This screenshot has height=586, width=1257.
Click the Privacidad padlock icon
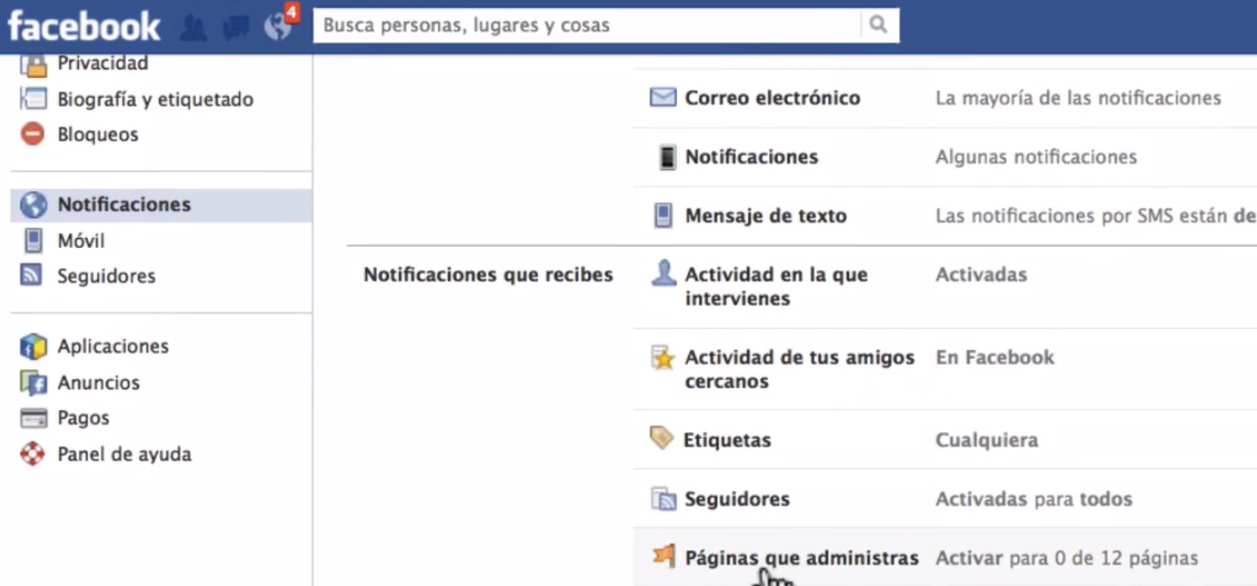coord(33,65)
